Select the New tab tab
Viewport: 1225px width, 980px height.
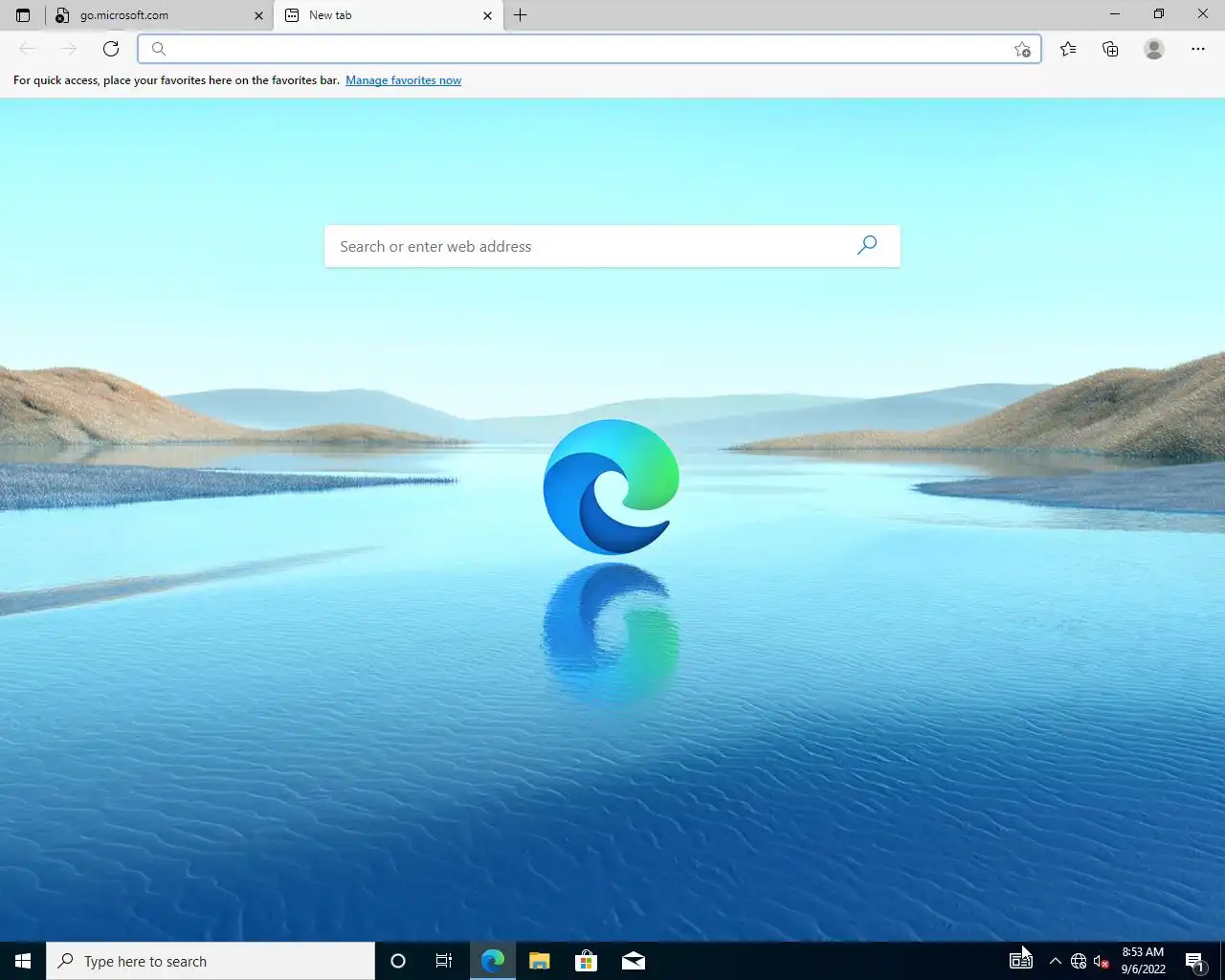(388, 15)
